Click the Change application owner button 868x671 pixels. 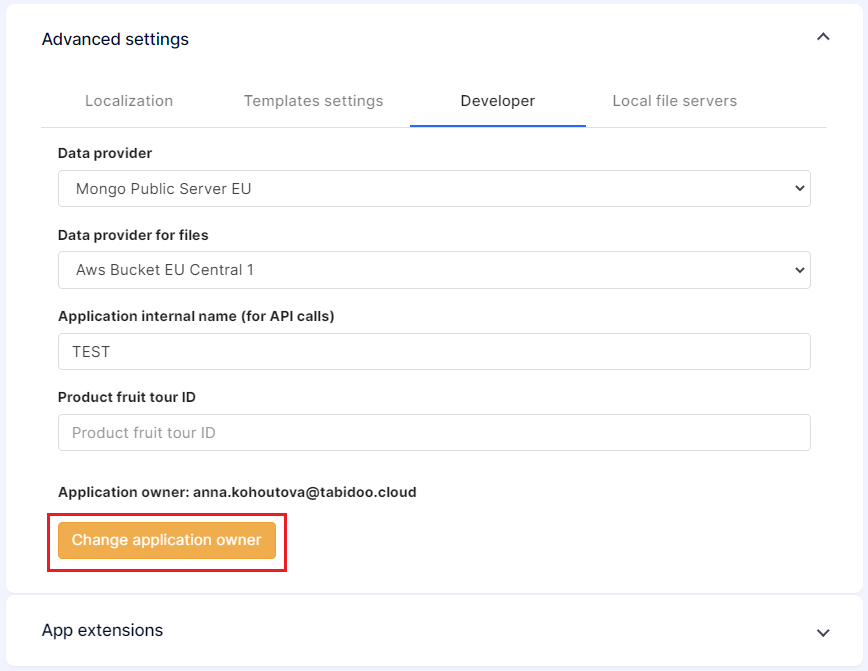[167, 540]
